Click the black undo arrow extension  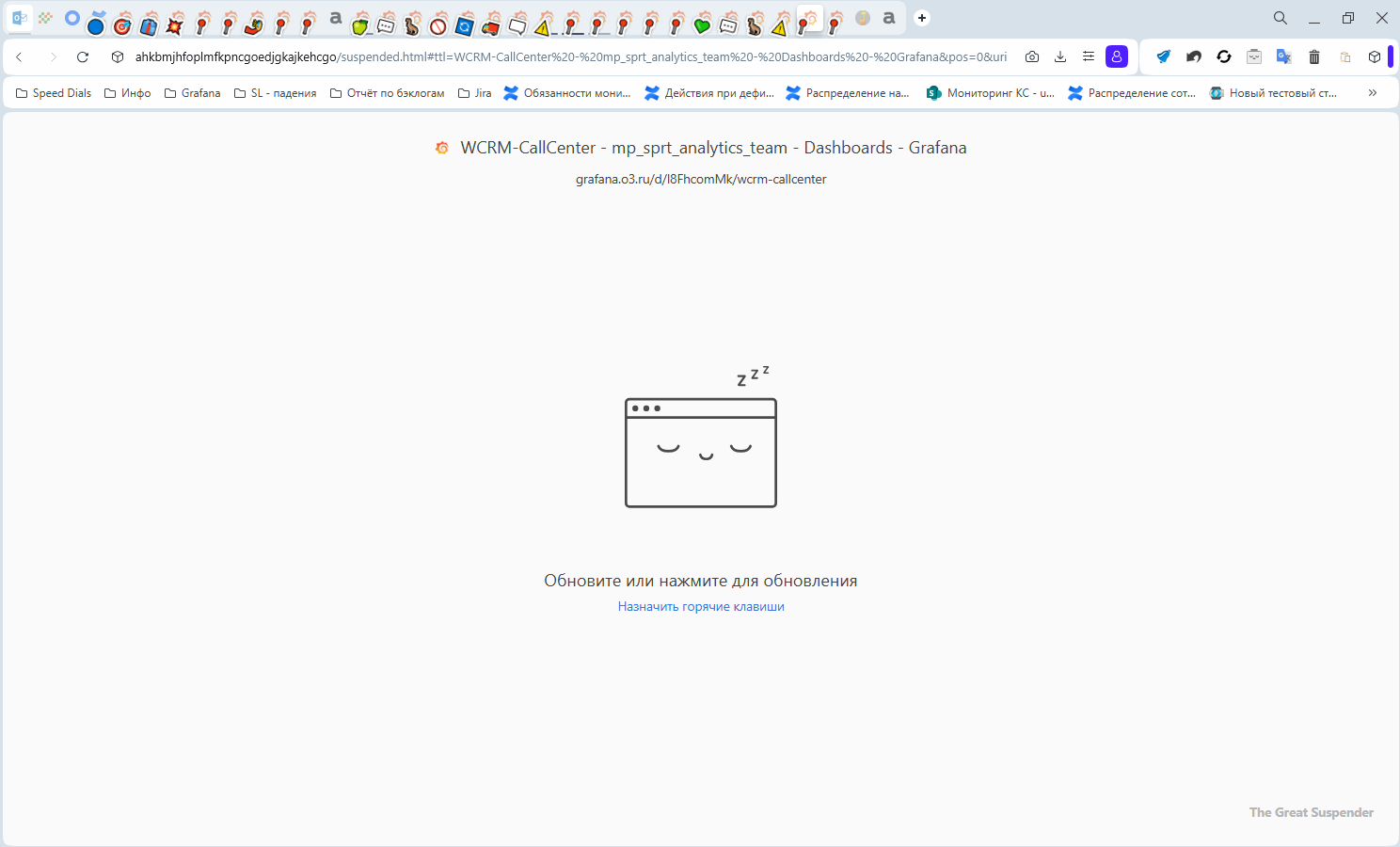click(x=1194, y=56)
